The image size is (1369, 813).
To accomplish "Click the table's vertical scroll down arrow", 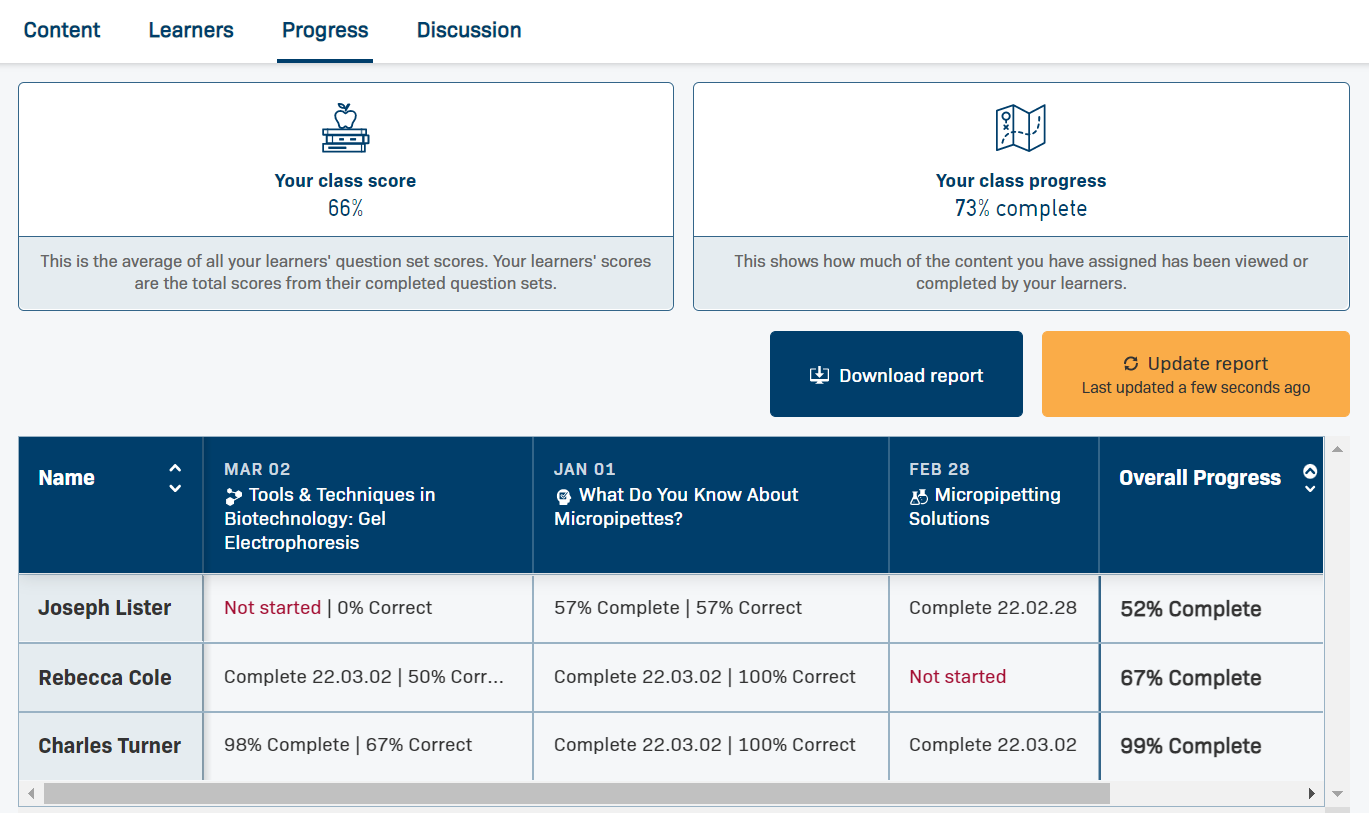I will coord(1337,794).
